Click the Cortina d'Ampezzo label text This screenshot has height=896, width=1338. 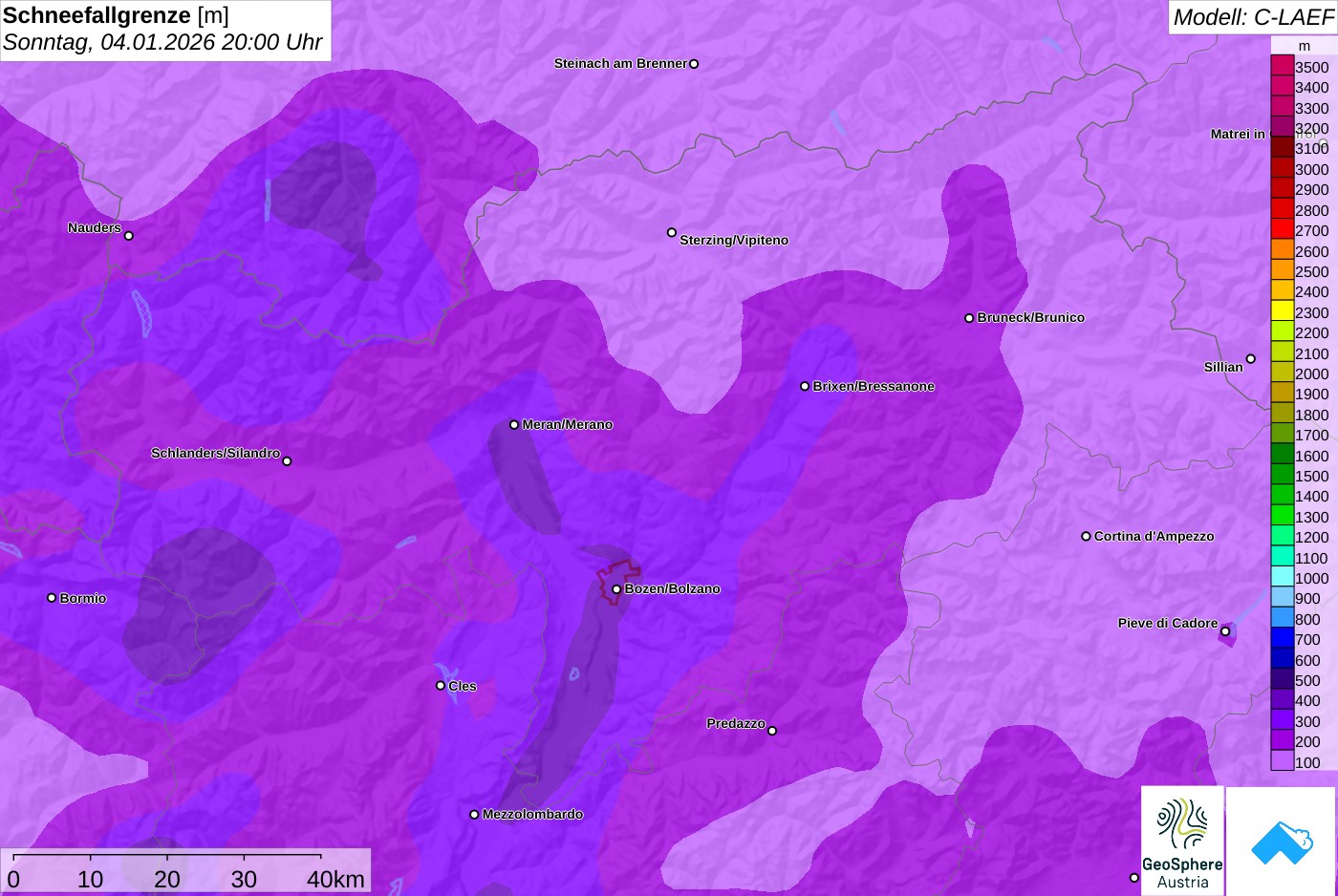click(x=1154, y=537)
